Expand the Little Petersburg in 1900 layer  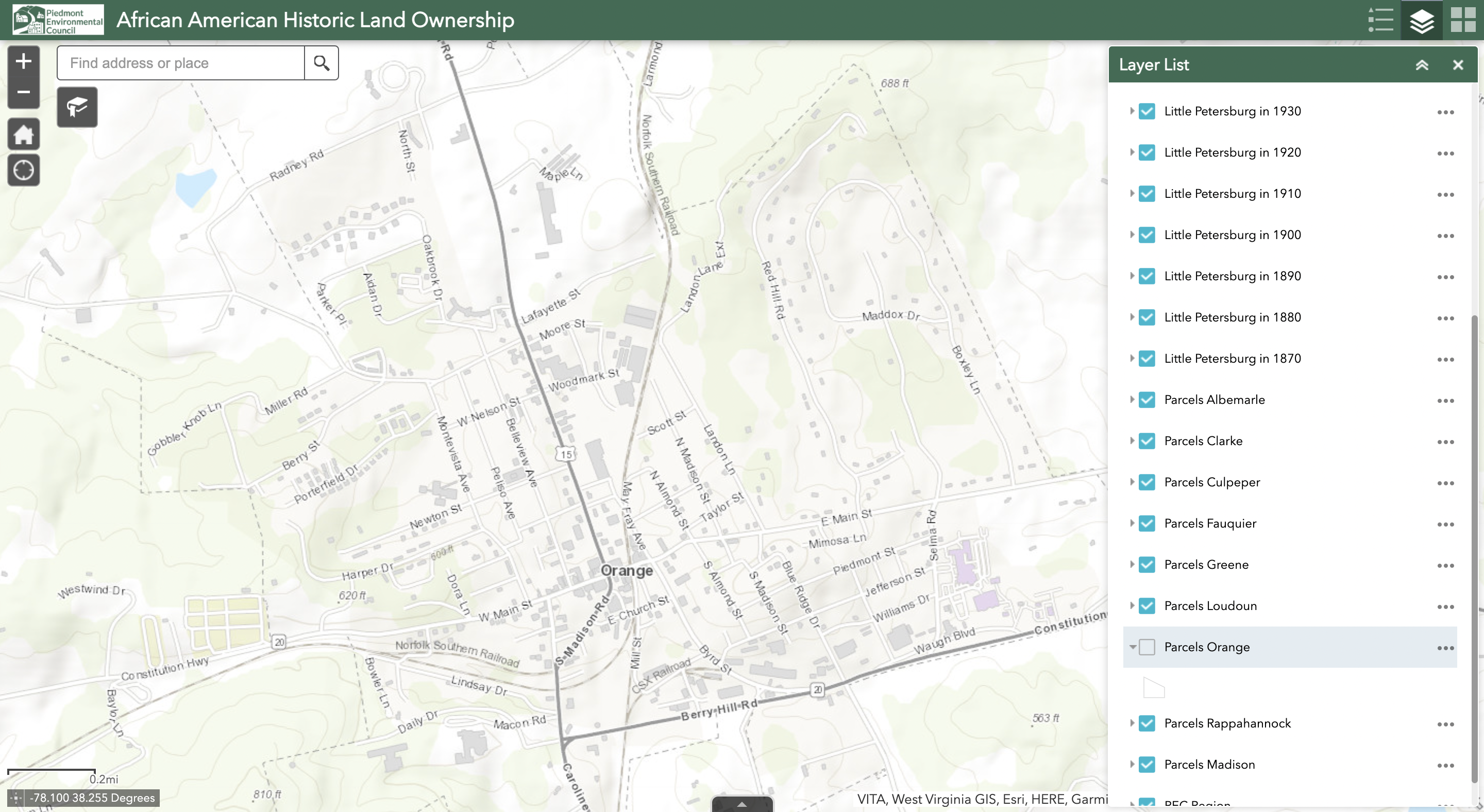point(1132,235)
